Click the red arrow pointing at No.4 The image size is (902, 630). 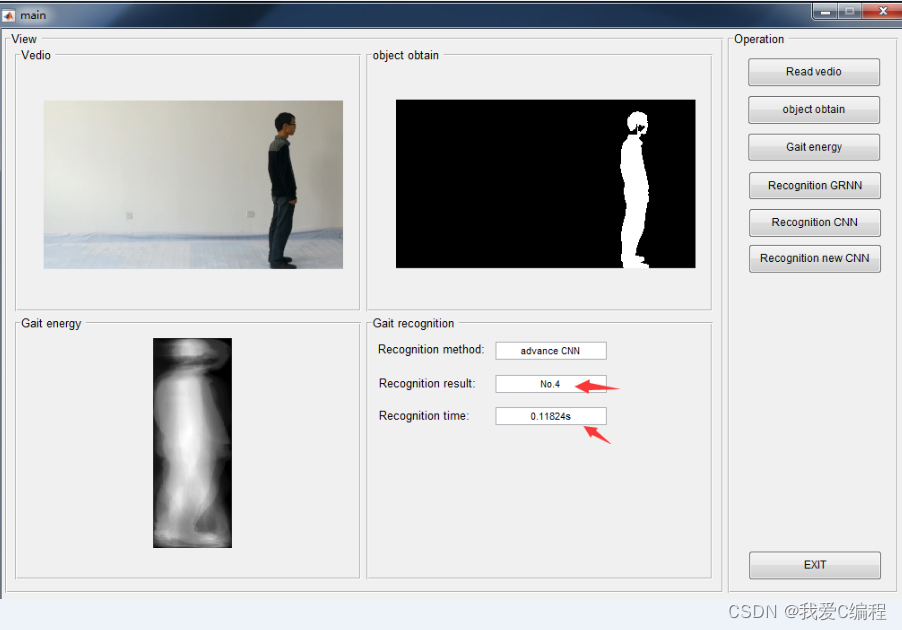tap(596, 386)
